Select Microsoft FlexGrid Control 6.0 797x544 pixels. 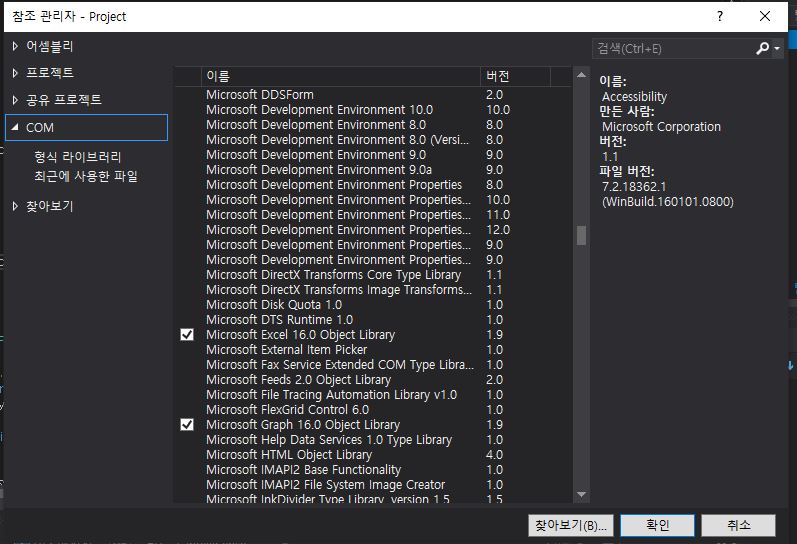374,410
